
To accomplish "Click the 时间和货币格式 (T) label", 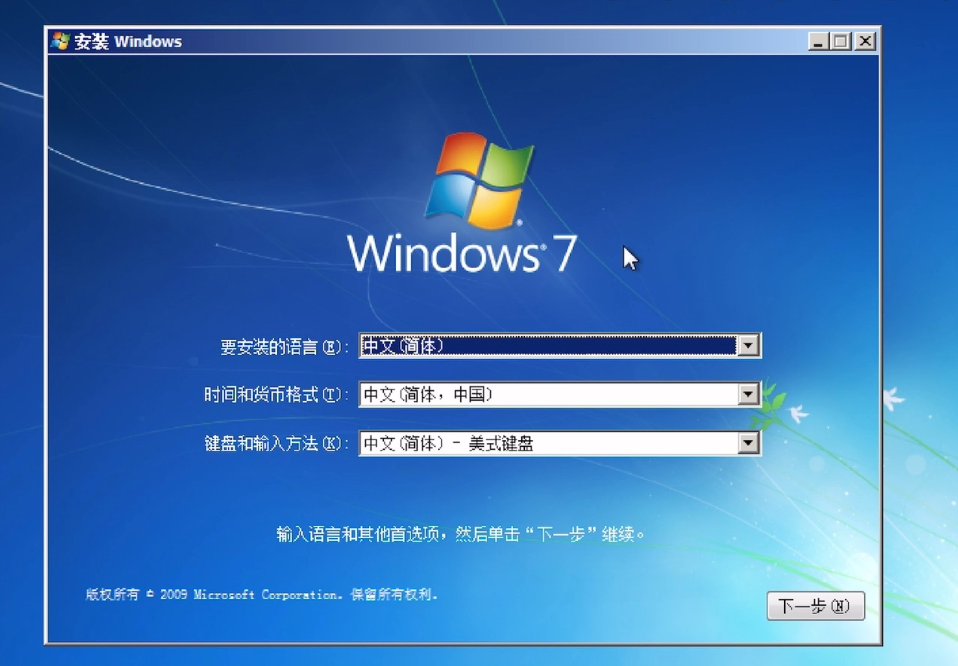I will tap(276, 395).
